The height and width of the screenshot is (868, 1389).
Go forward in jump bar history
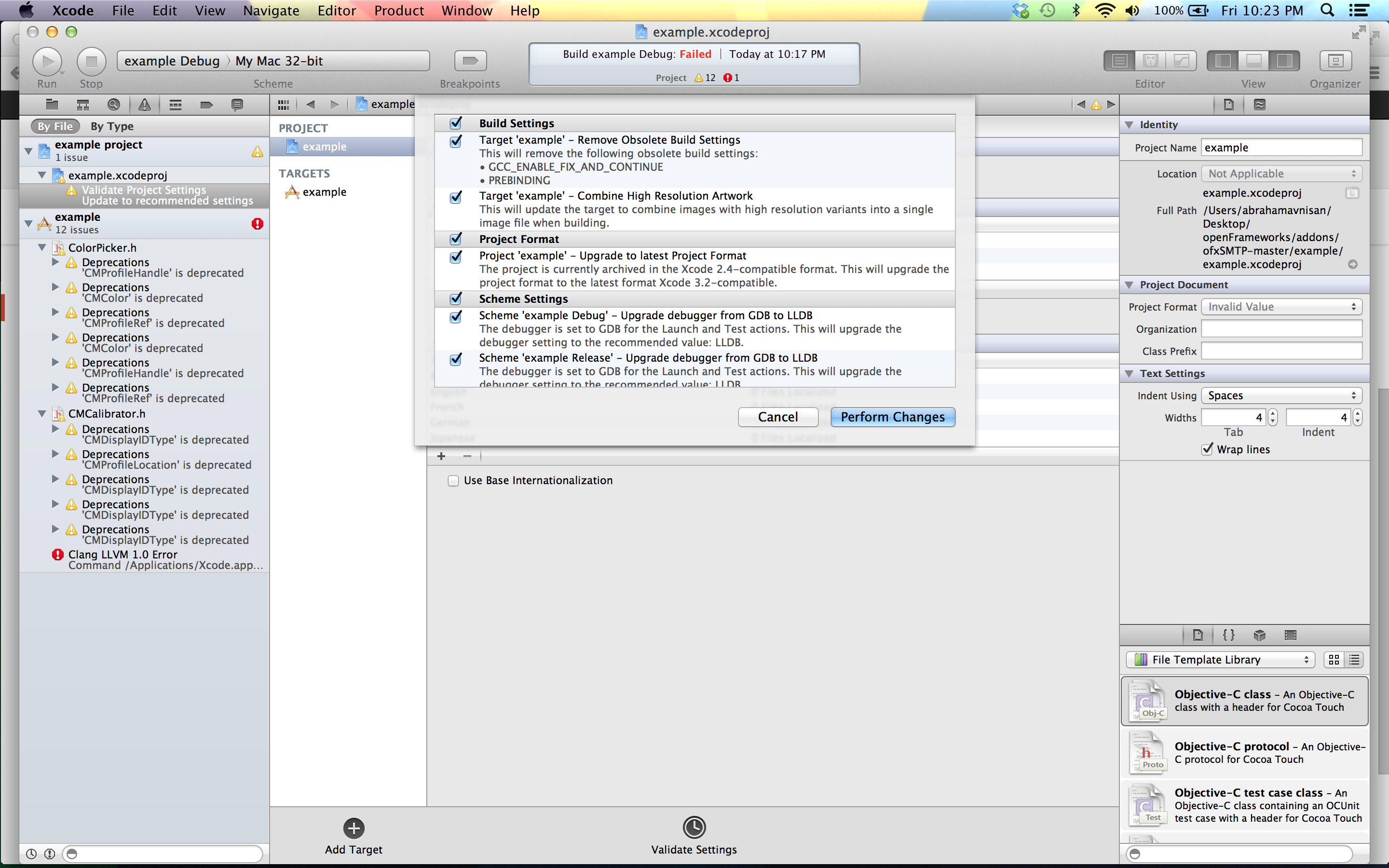point(335,105)
